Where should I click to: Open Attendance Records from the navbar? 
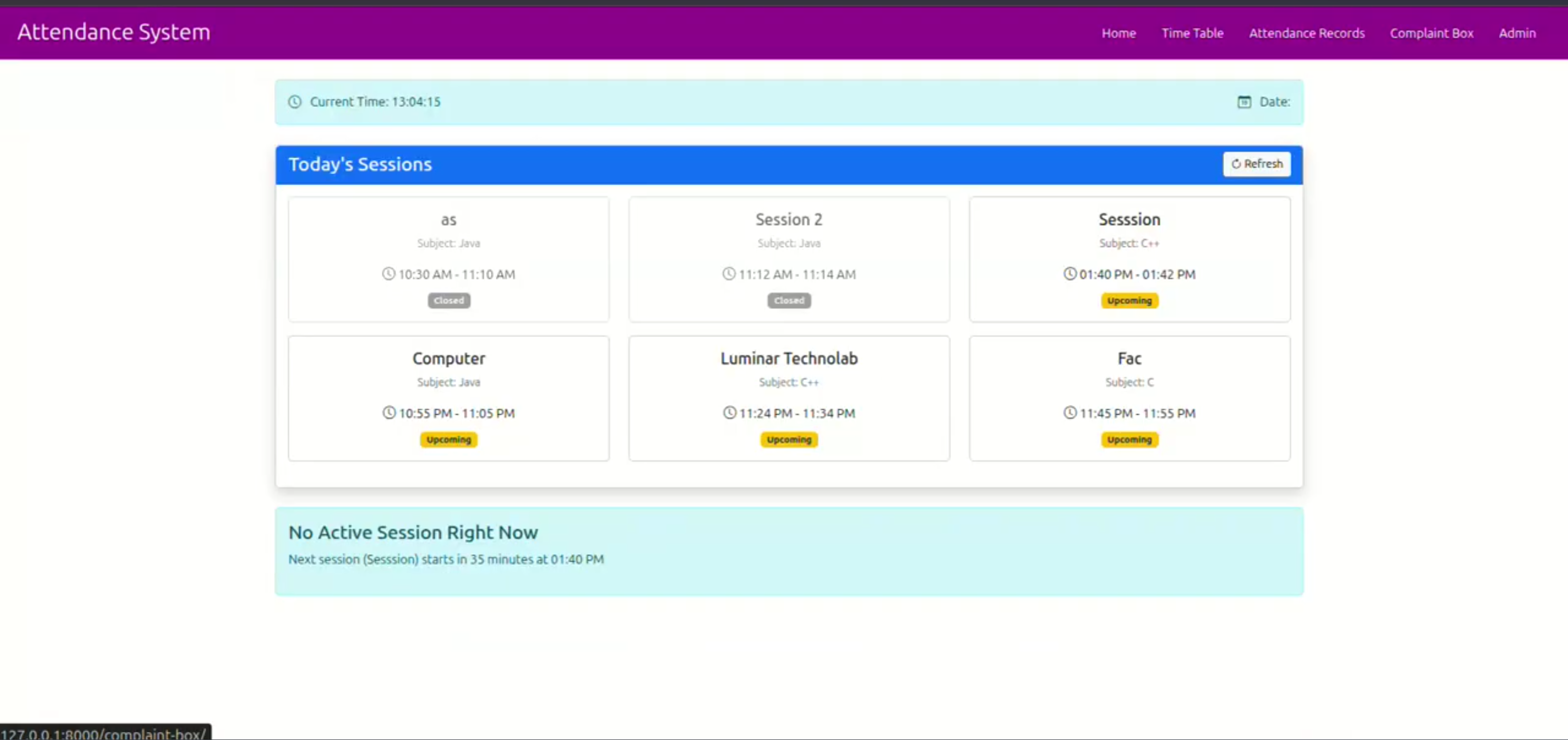[x=1306, y=33]
